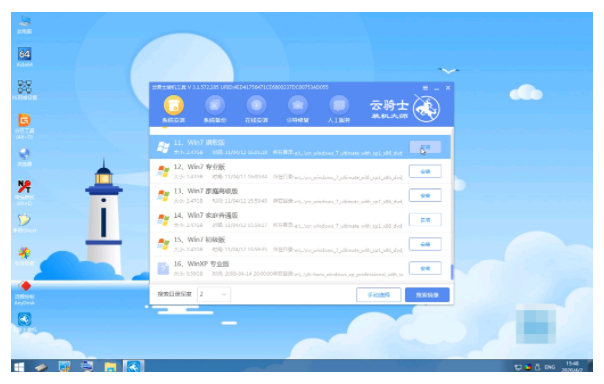Click the 云骑士 knight logo

pos(426,109)
